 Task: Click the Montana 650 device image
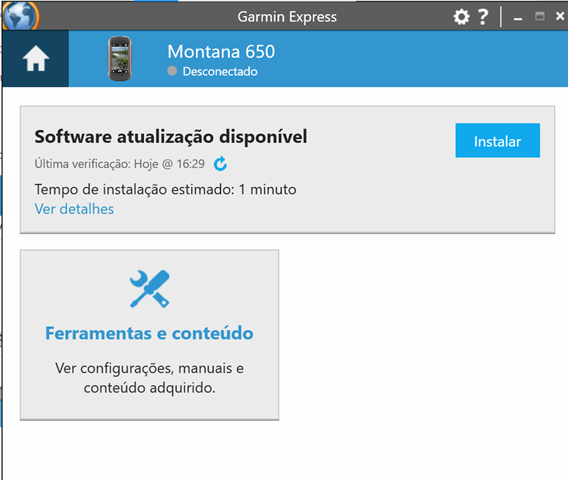coord(120,58)
